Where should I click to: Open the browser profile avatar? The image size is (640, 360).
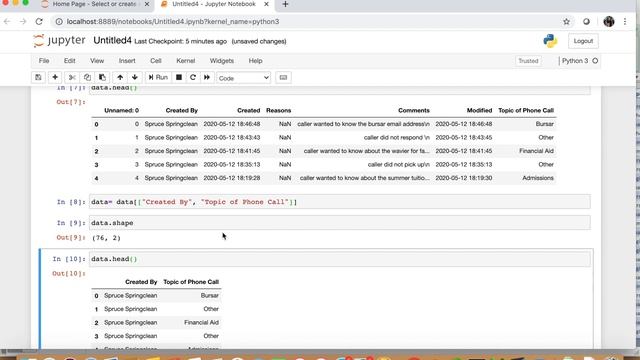point(609,22)
